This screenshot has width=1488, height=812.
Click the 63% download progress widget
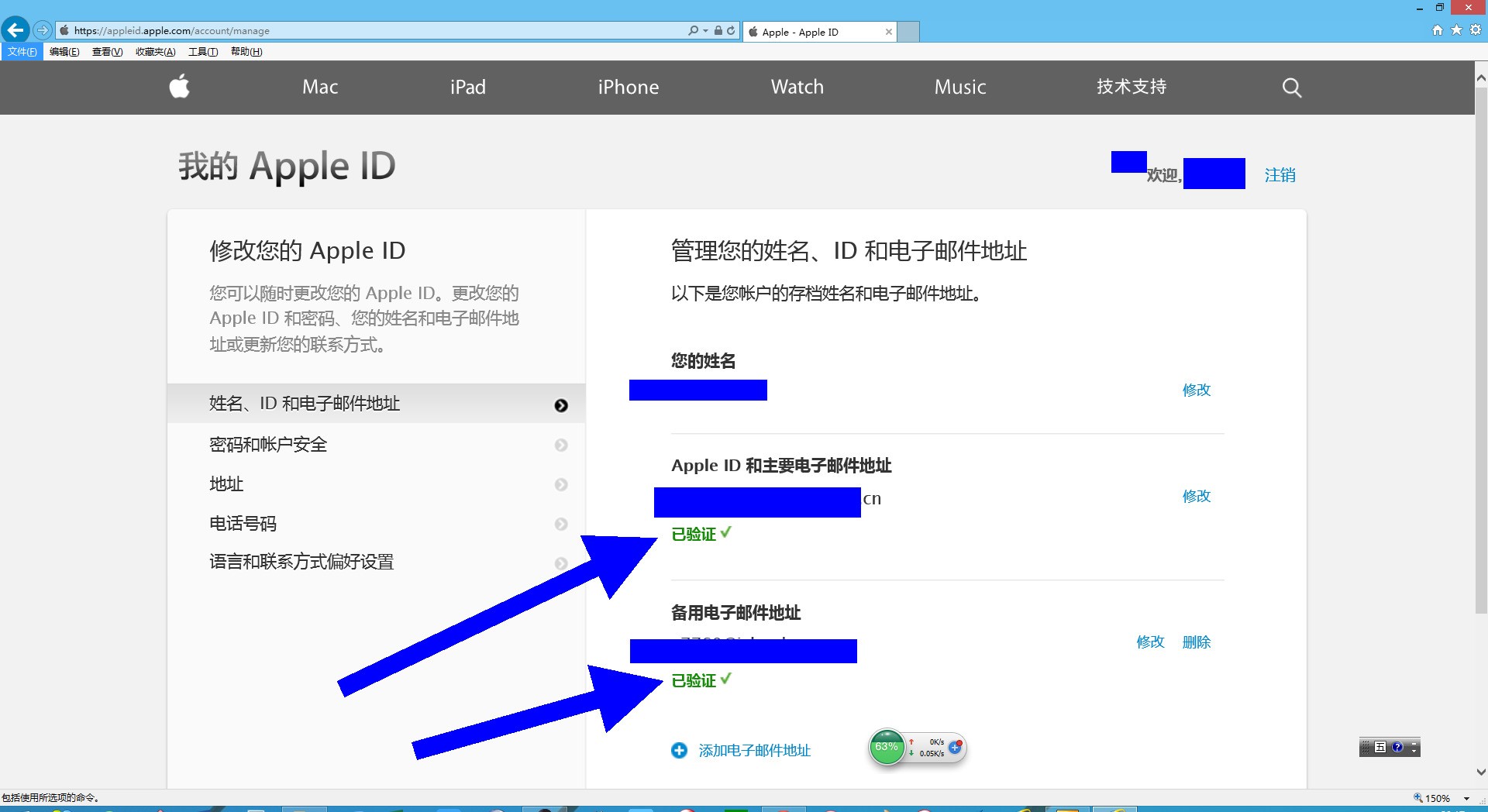click(x=887, y=747)
